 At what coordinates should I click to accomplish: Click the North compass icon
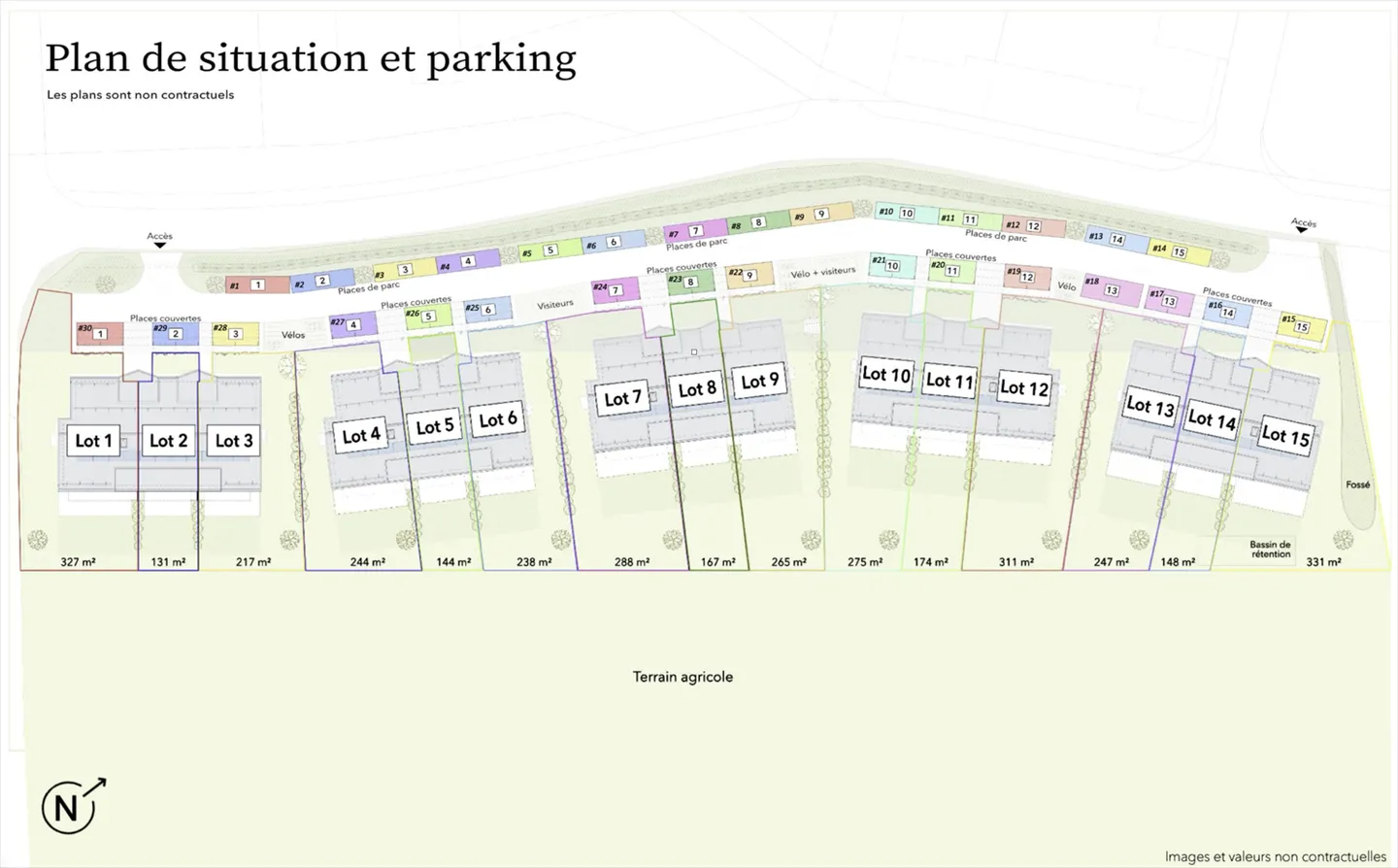pyautogui.click(x=70, y=806)
